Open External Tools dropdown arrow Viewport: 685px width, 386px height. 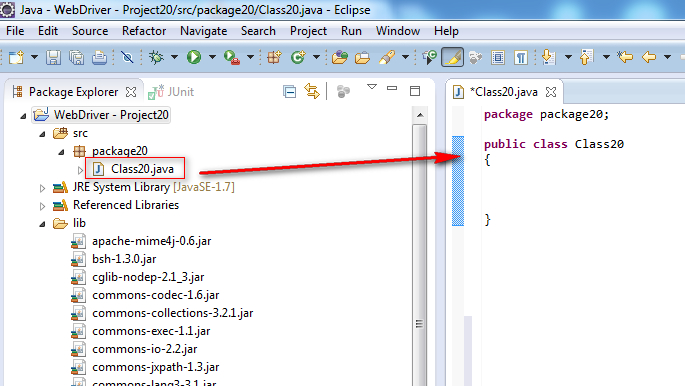250,57
